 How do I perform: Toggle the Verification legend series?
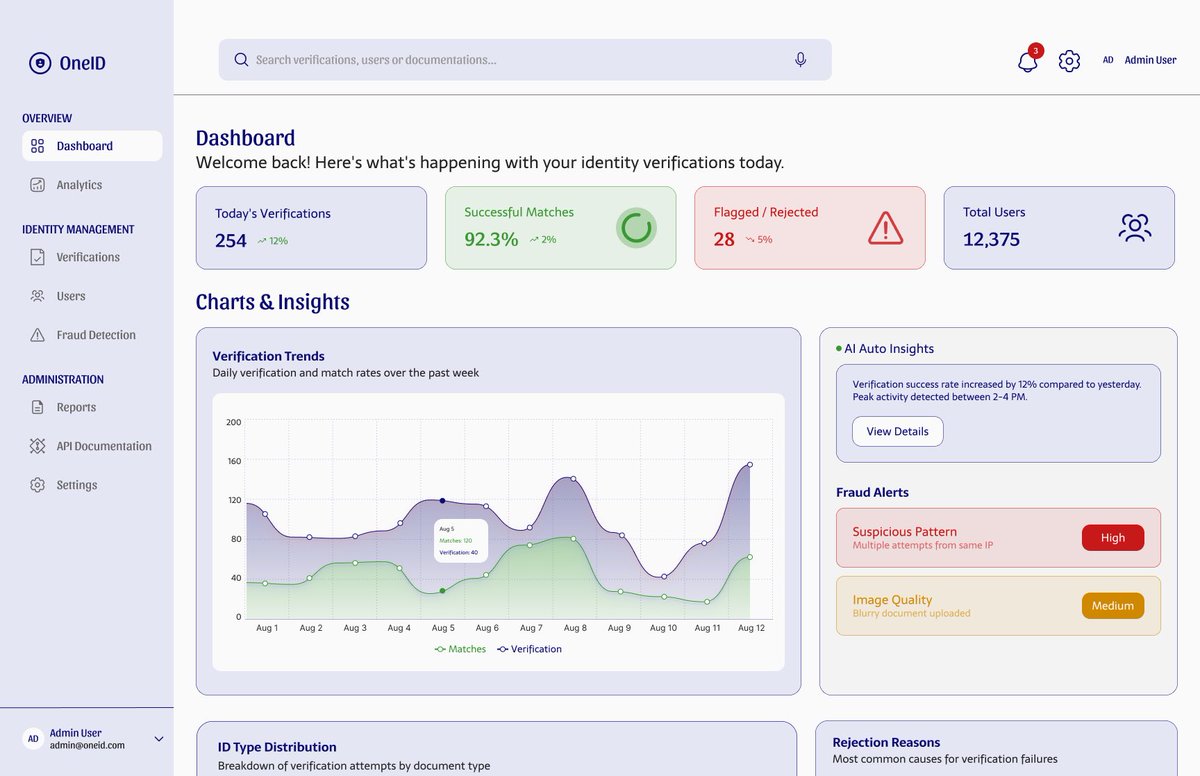pos(529,649)
